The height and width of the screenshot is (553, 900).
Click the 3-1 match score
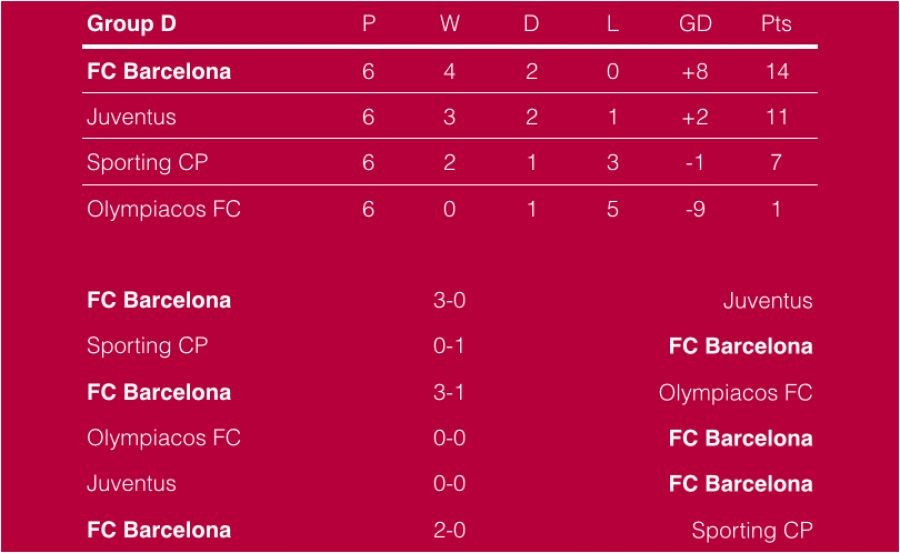(x=449, y=392)
